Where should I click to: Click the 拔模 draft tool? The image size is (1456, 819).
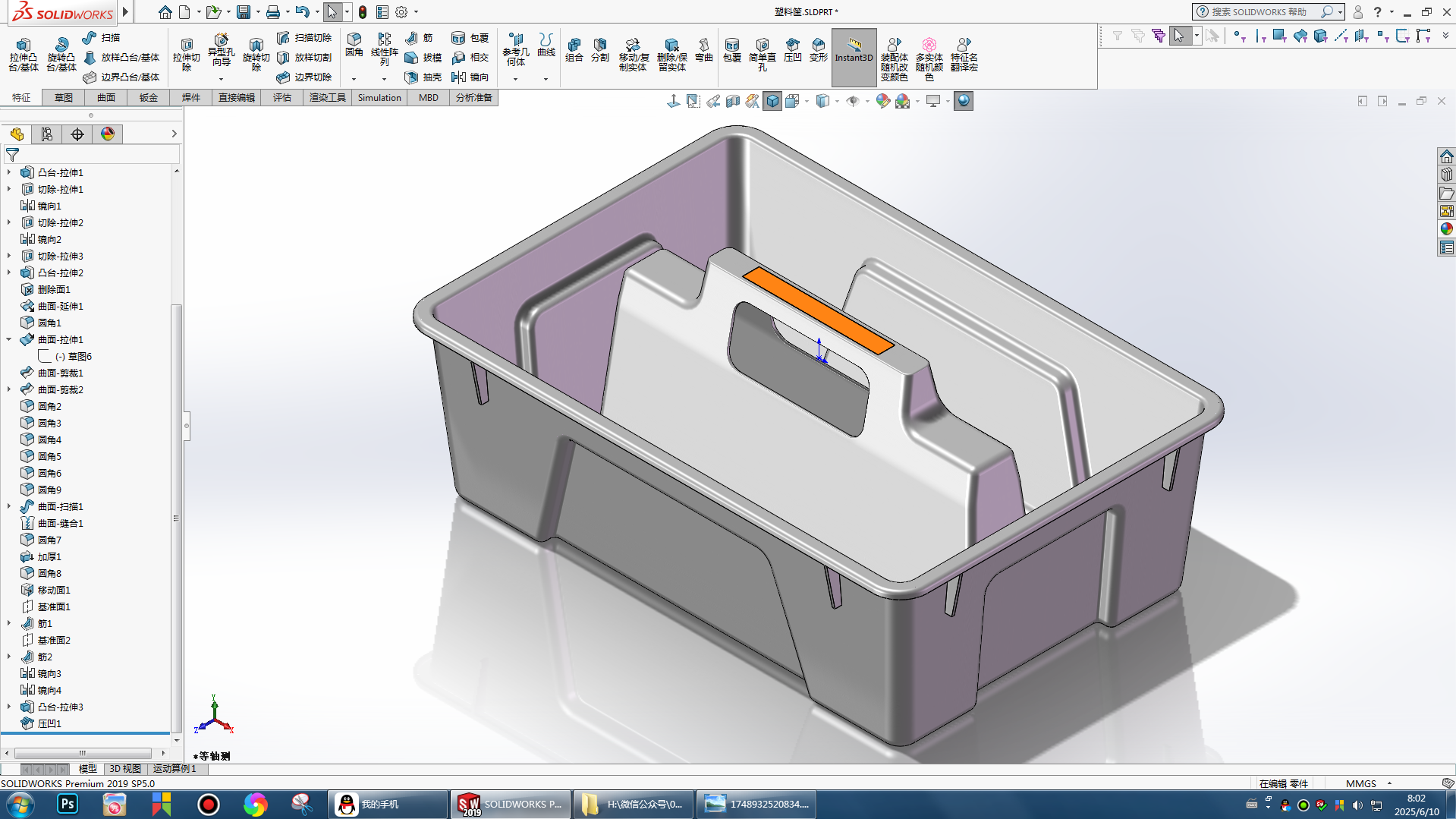click(x=423, y=58)
